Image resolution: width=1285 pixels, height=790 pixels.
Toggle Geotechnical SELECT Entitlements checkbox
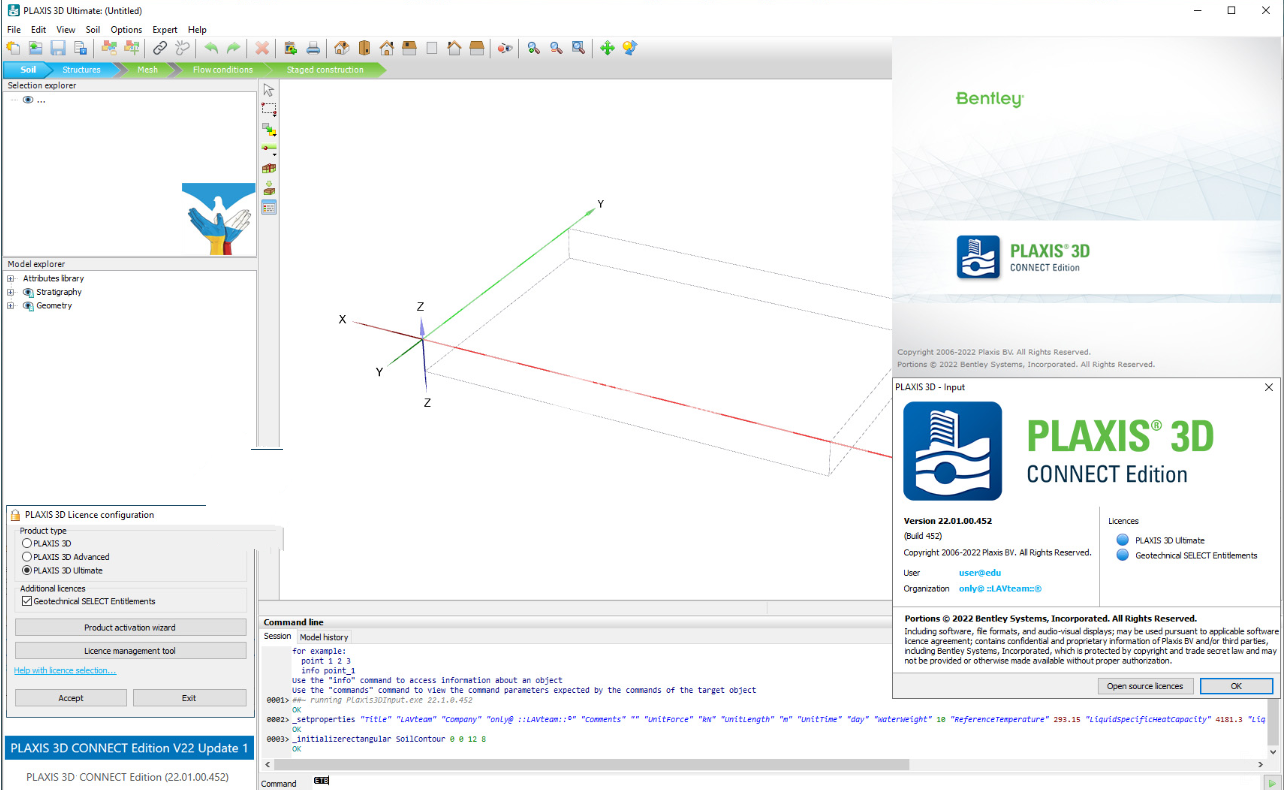coord(27,601)
